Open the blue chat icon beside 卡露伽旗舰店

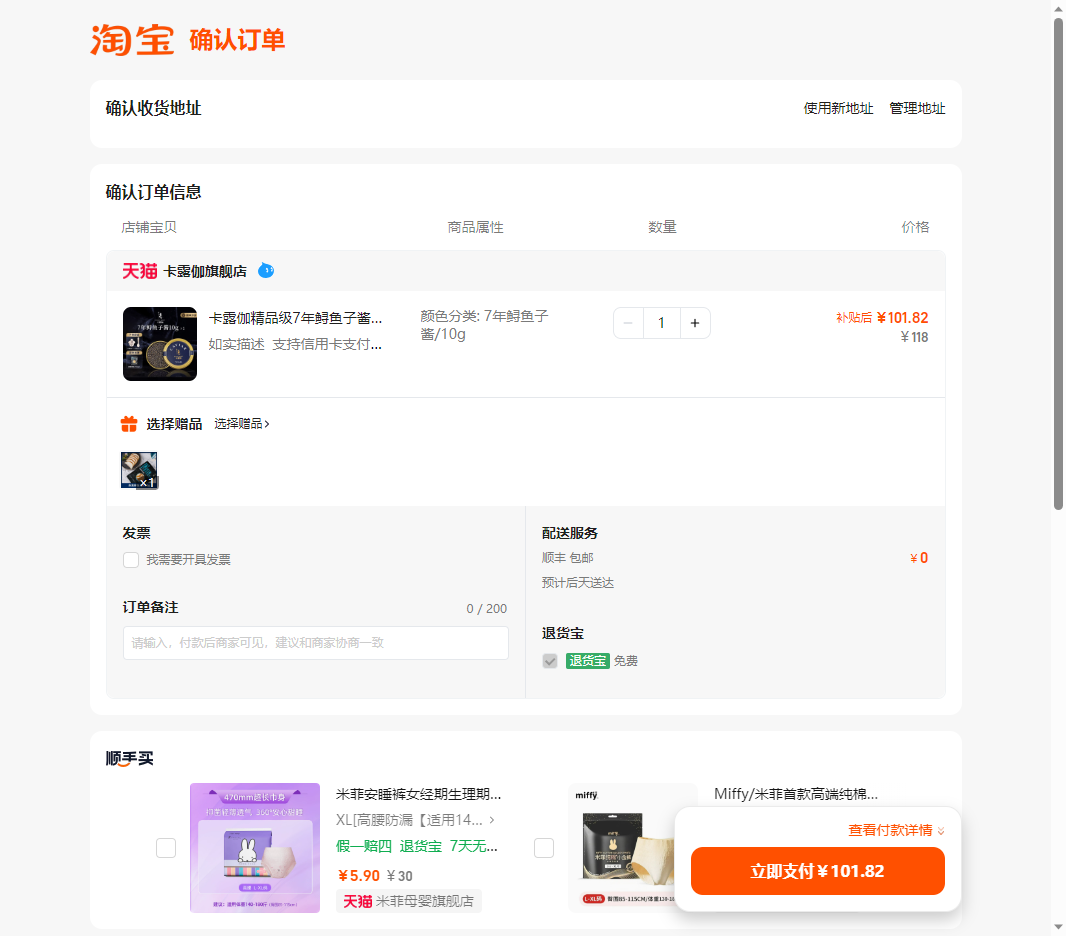(266, 271)
